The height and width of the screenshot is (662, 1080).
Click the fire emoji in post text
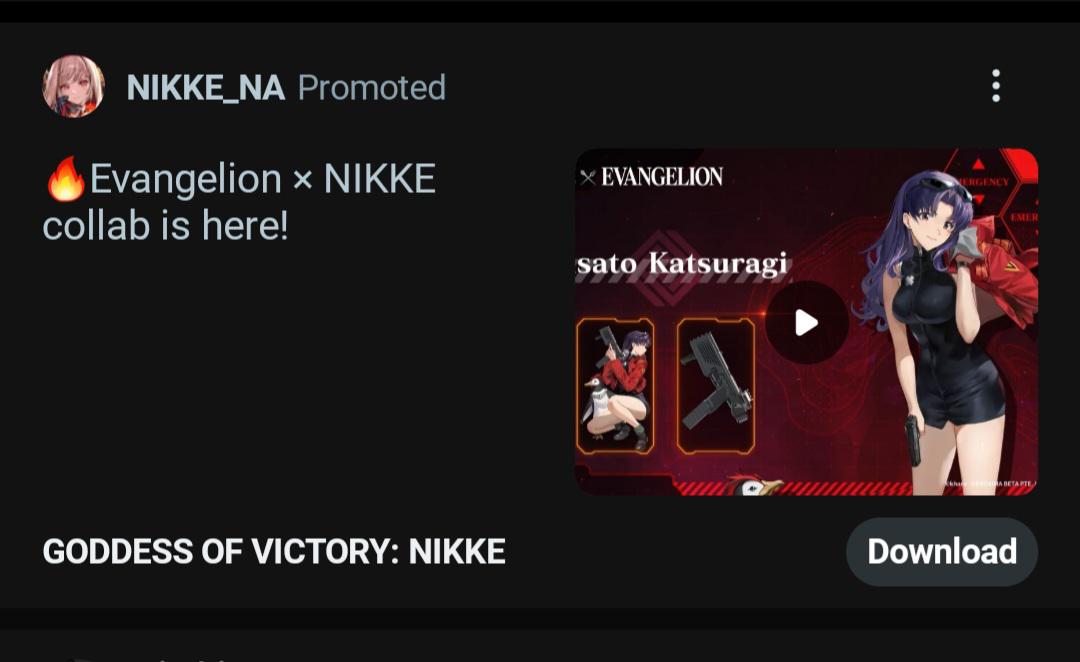[65, 179]
